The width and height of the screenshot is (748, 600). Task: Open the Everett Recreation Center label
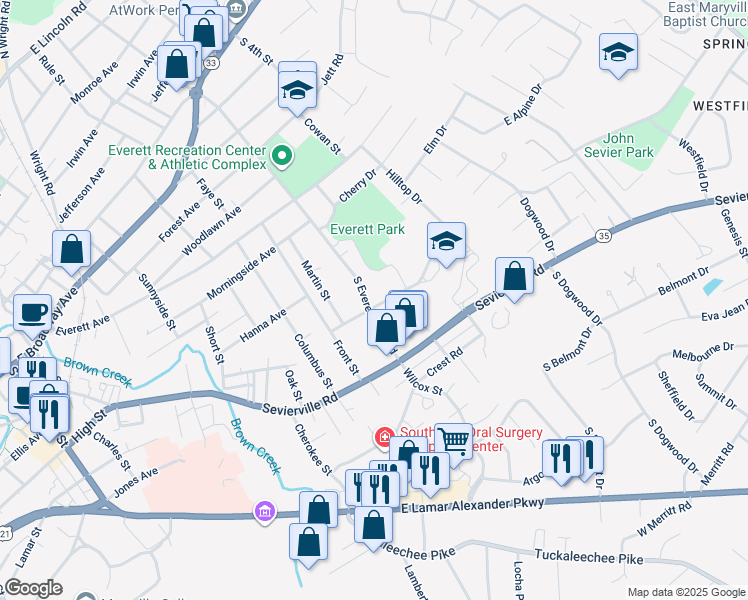[187, 157]
